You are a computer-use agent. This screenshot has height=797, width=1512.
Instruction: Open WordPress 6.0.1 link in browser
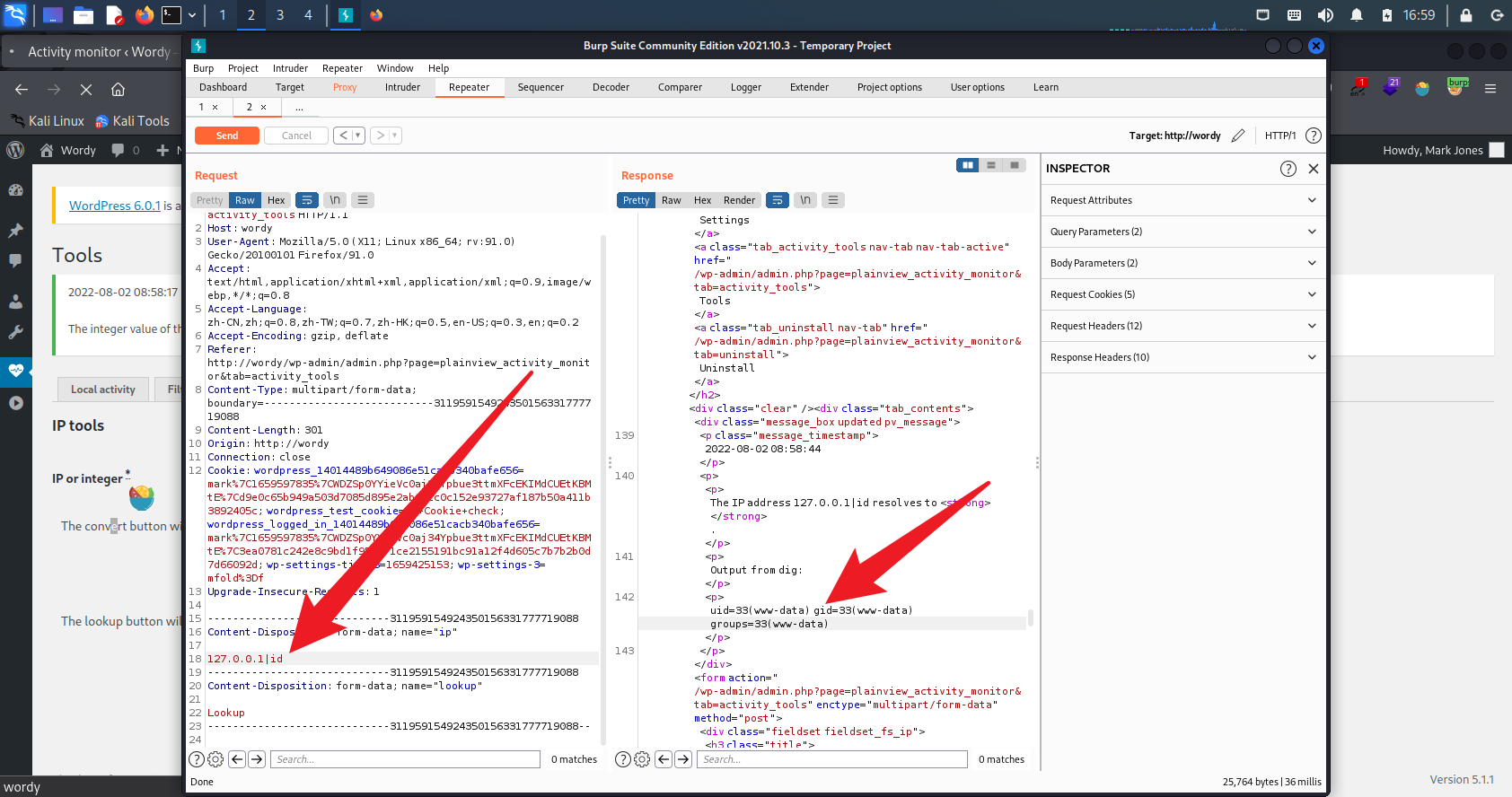pos(115,206)
